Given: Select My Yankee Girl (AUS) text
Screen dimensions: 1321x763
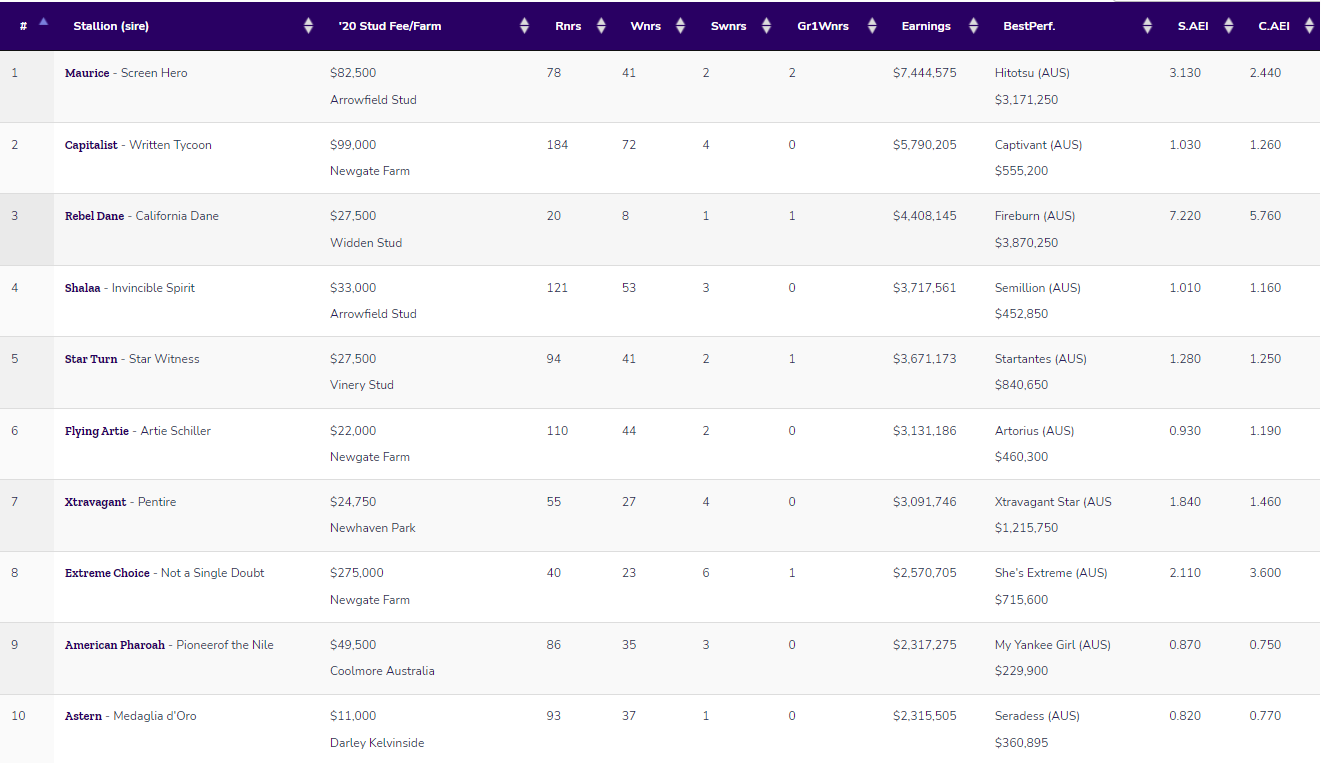Looking at the screenshot, I should (x=1053, y=645).
